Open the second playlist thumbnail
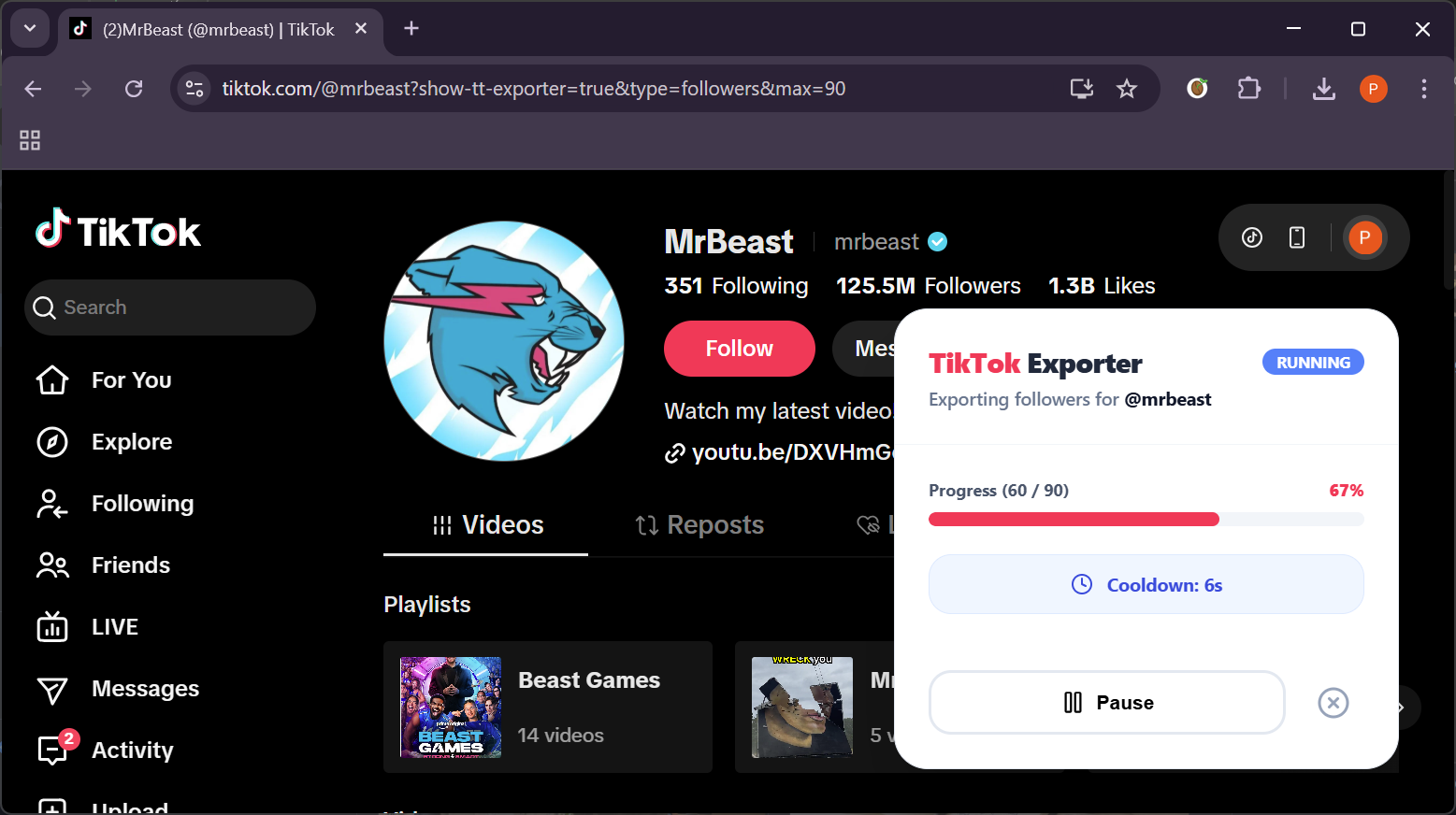Image resolution: width=1456 pixels, height=815 pixels. [x=802, y=707]
